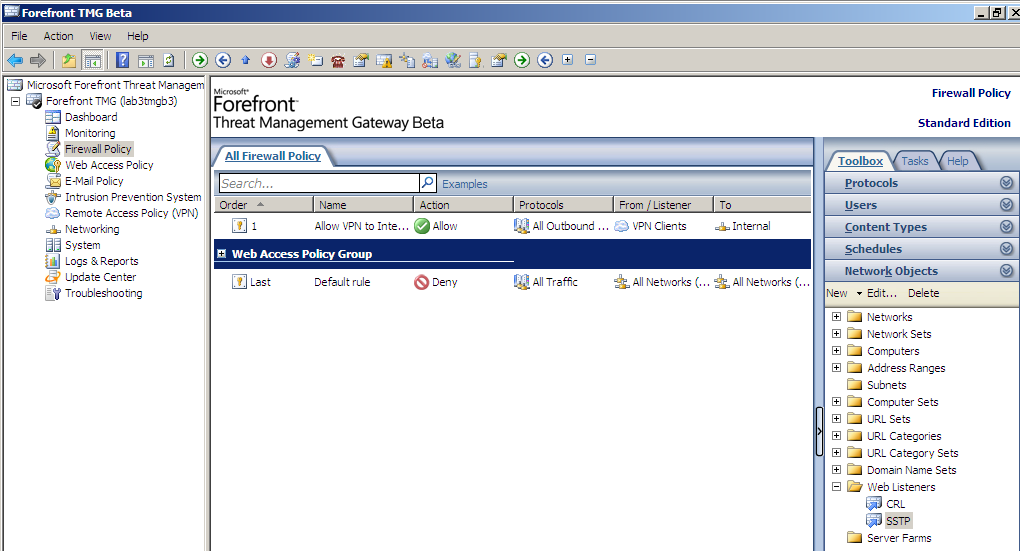Click the blue question mark Help icon
Image resolution: width=1020 pixels, height=551 pixels.
click(122, 60)
